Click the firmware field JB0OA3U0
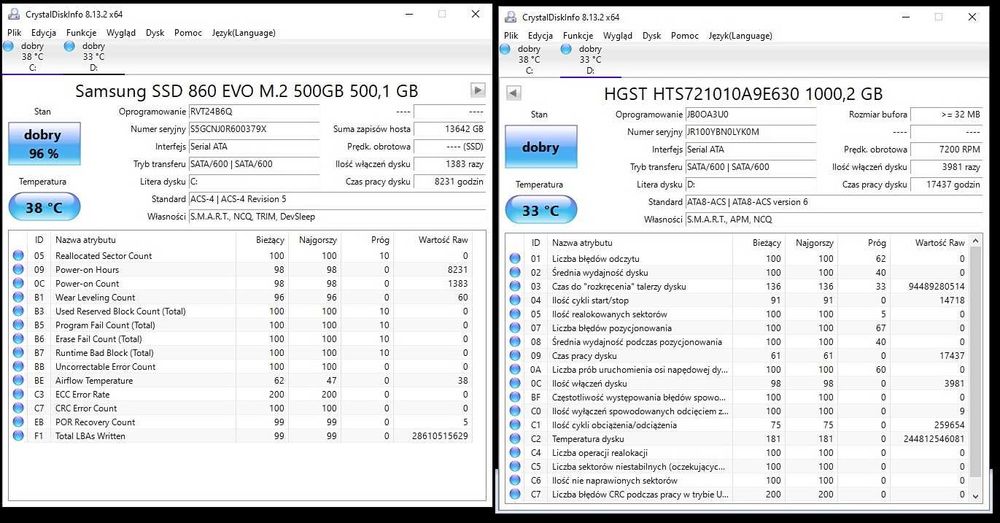 pyautogui.click(x=751, y=115)
